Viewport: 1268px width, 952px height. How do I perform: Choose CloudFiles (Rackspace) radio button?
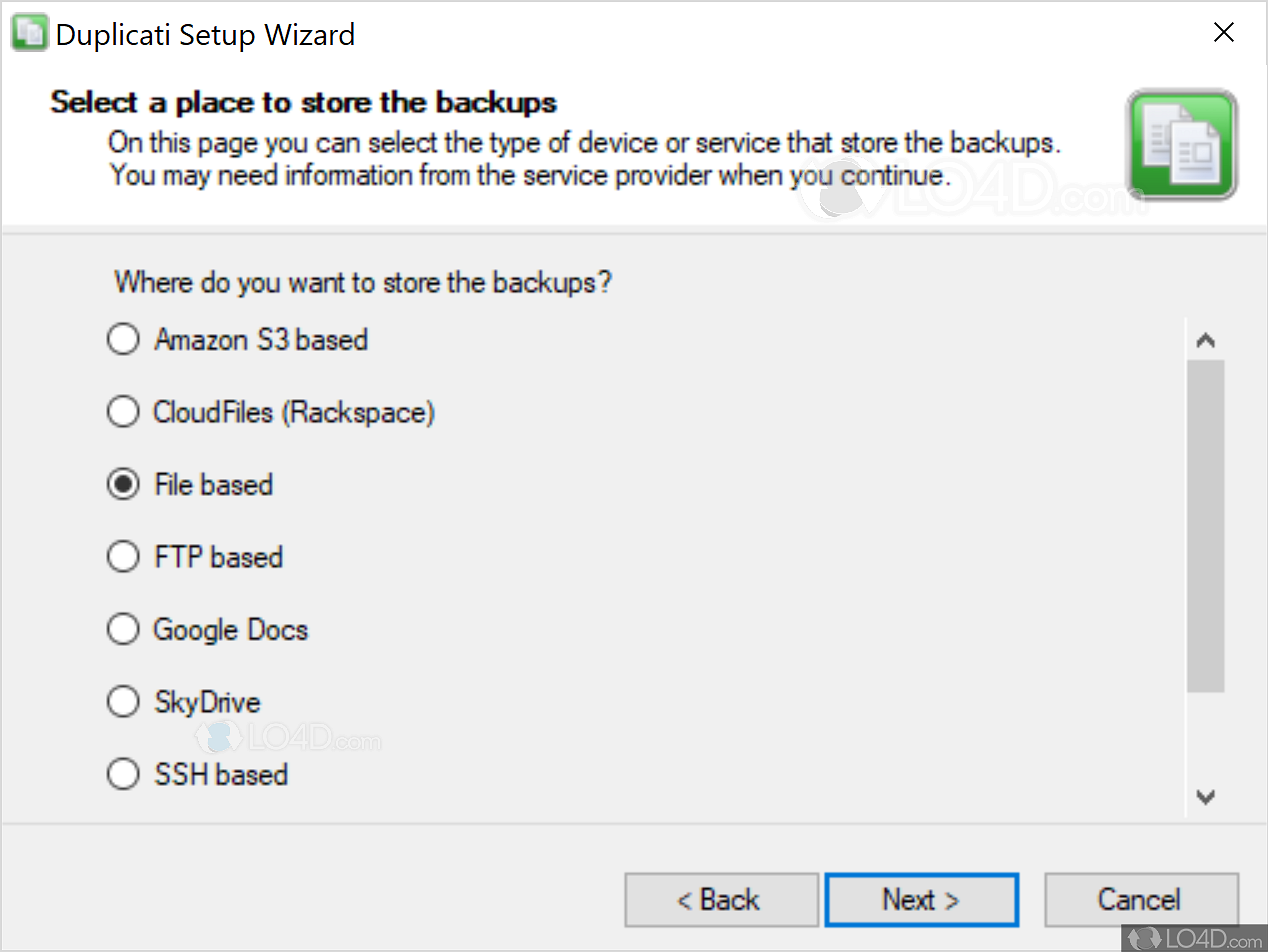(123, 412)
